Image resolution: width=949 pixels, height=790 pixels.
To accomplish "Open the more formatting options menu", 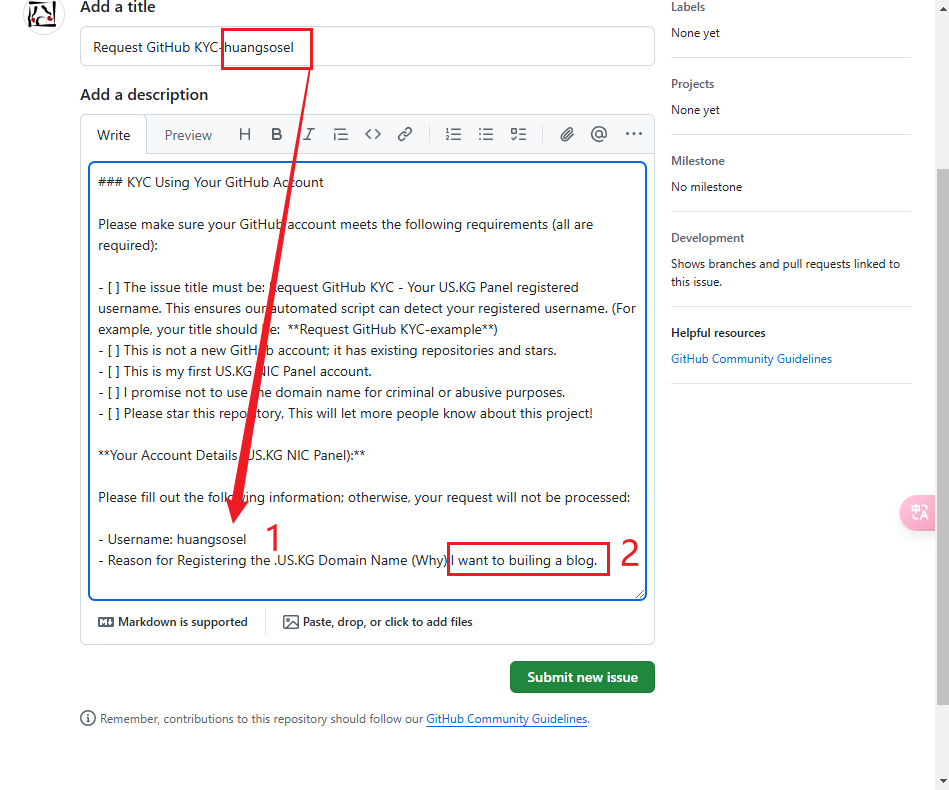I will (634, 134).
